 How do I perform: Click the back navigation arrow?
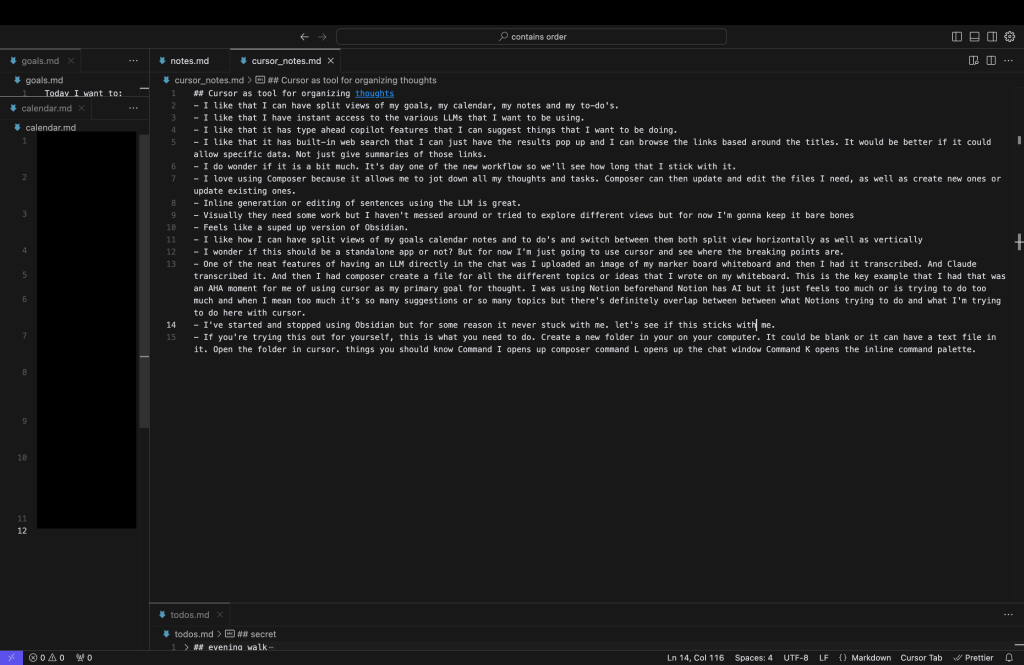[x=304, y=37]
